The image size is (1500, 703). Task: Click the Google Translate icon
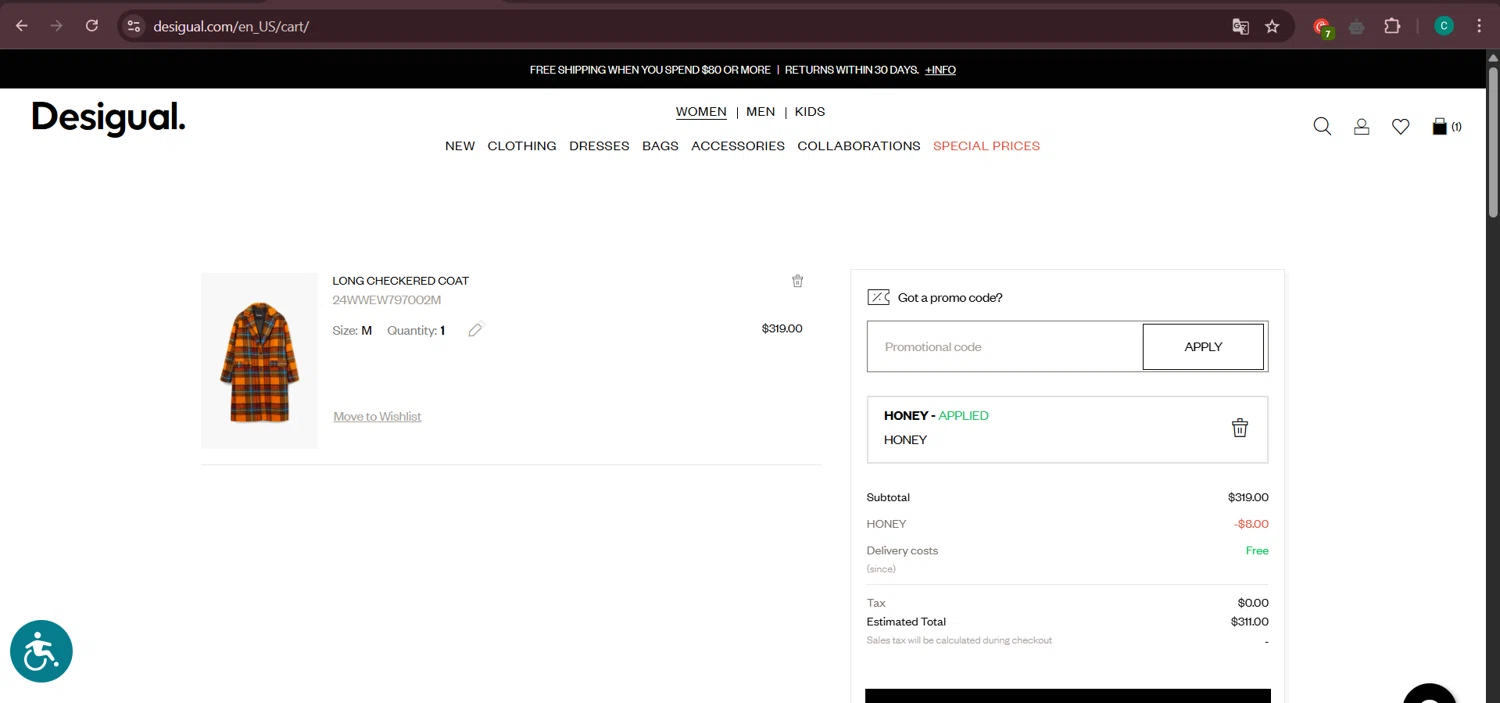tap(1240, 26)
